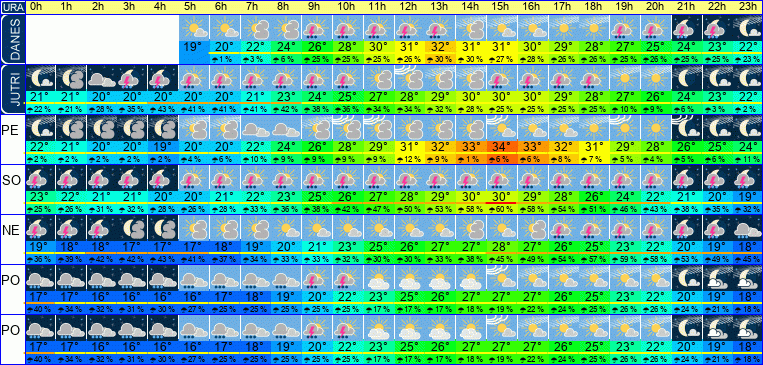
Task: Click the JUTRI 0h moon and cloud icon
Action: pyautogui.click(x=40, y=78)
